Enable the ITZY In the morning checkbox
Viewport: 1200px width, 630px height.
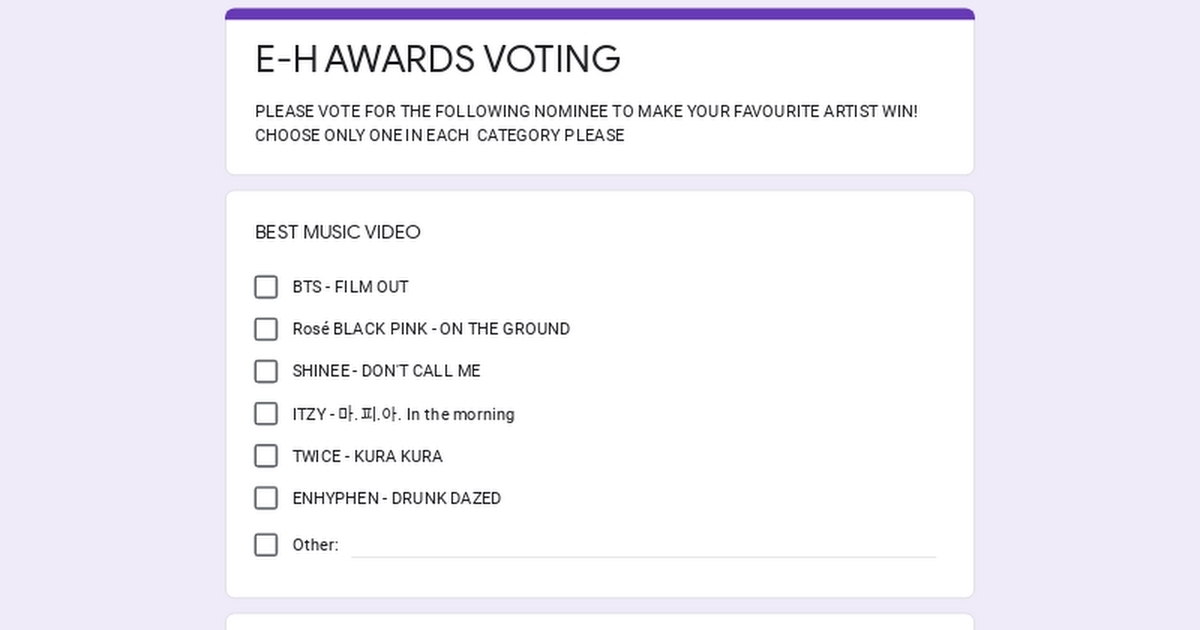pos(266,414)
